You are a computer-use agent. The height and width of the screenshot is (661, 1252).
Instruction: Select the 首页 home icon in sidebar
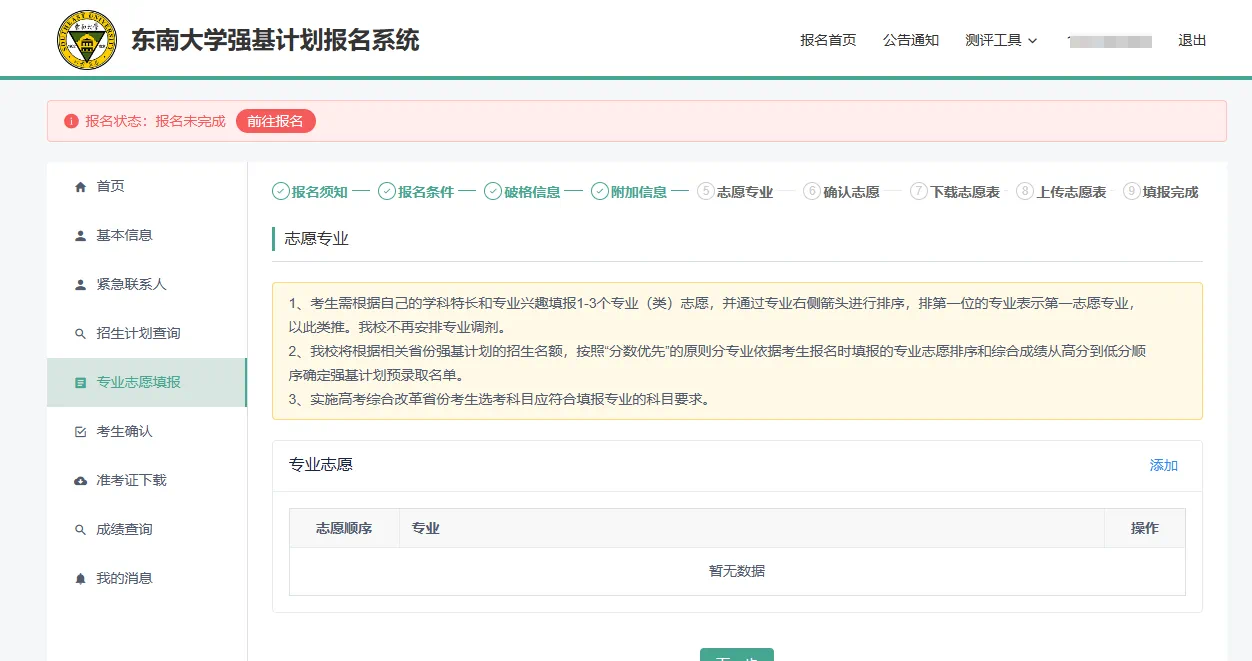click(x=81, y=185)
